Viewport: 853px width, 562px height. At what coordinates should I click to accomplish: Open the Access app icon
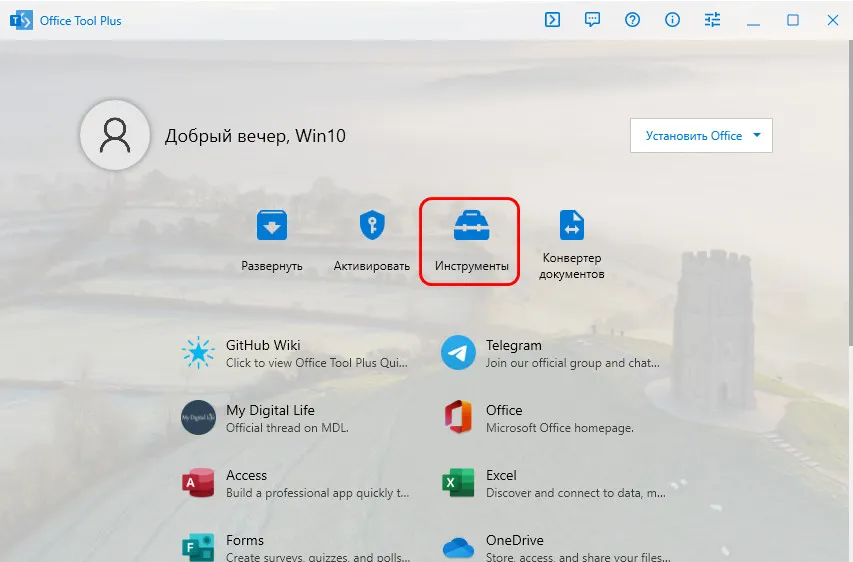[198, 483]
